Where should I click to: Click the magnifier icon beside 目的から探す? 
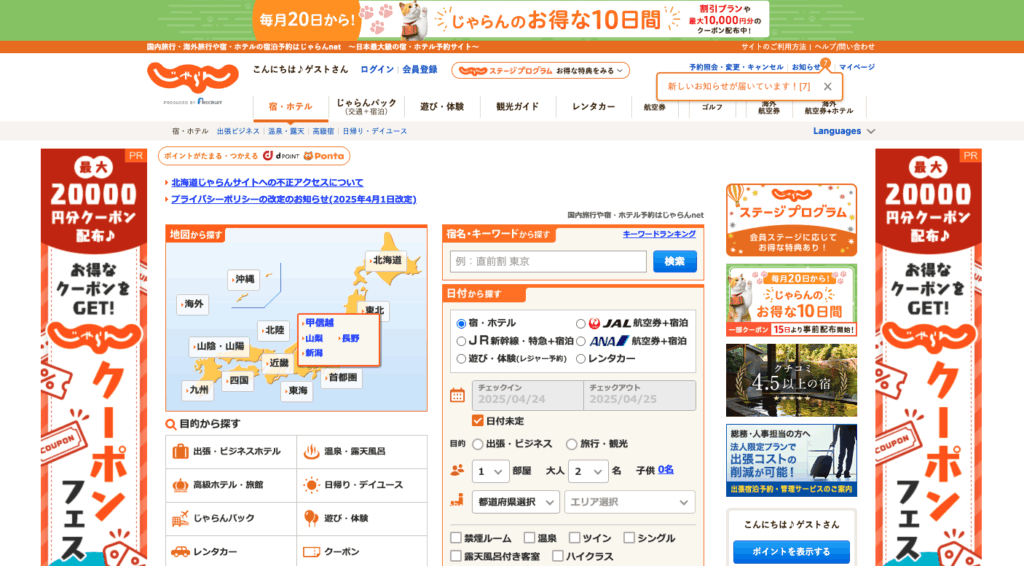click(171, 424)
